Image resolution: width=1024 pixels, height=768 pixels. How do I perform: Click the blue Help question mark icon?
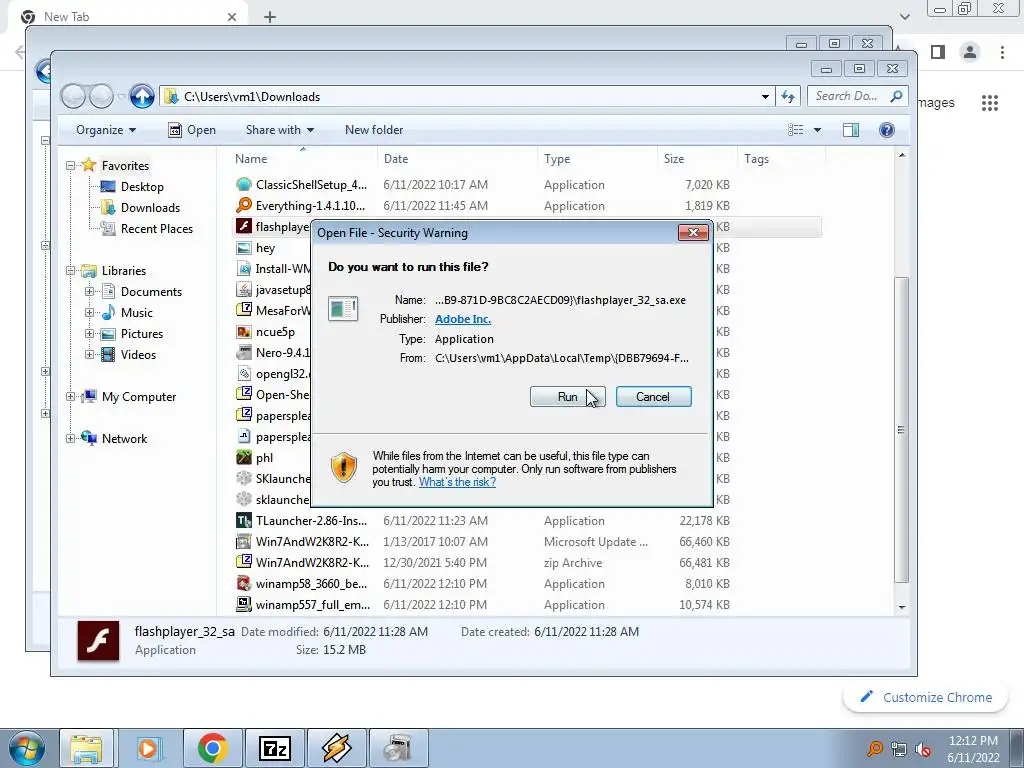click(886, 130)
